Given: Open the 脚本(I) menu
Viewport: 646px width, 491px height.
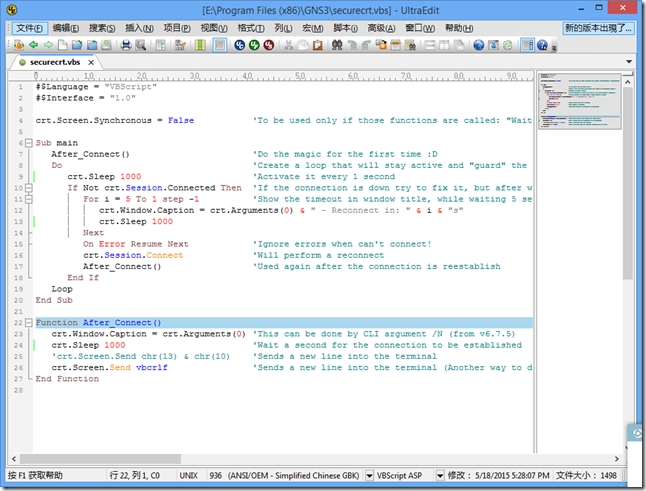Looking at the screenshot, I should [345, 28].
